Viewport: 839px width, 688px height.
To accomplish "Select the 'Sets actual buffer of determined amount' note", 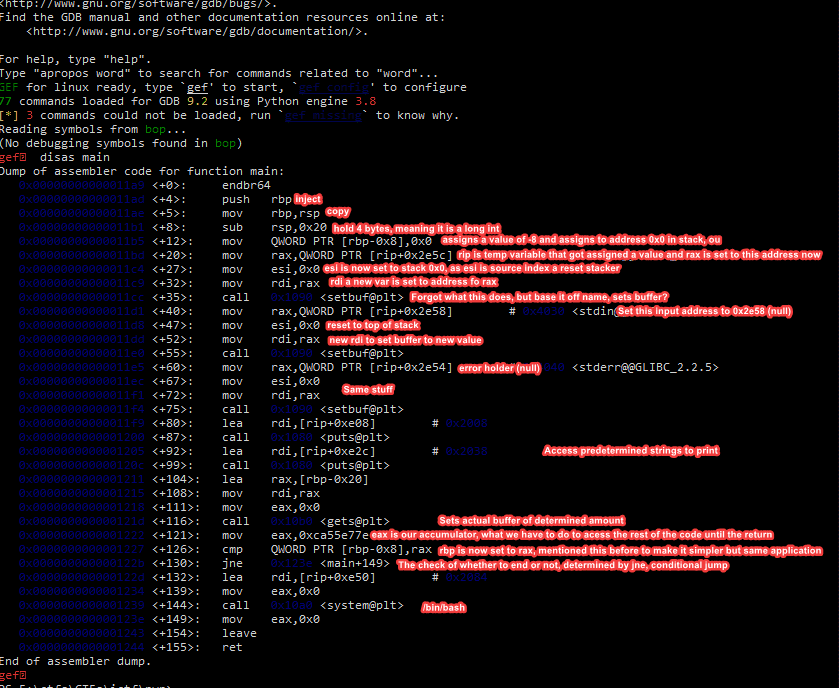I will [x=531, y=521].
